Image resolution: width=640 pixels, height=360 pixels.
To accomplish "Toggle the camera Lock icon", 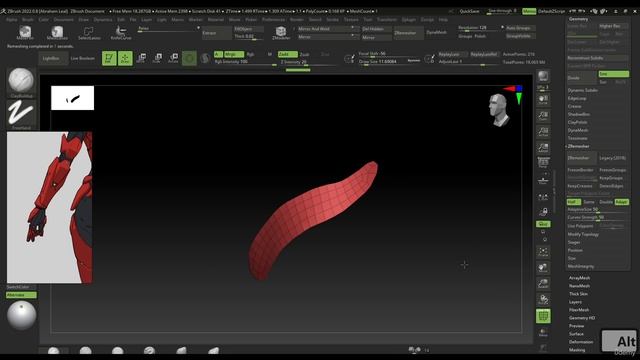I will tap(543, 212).
